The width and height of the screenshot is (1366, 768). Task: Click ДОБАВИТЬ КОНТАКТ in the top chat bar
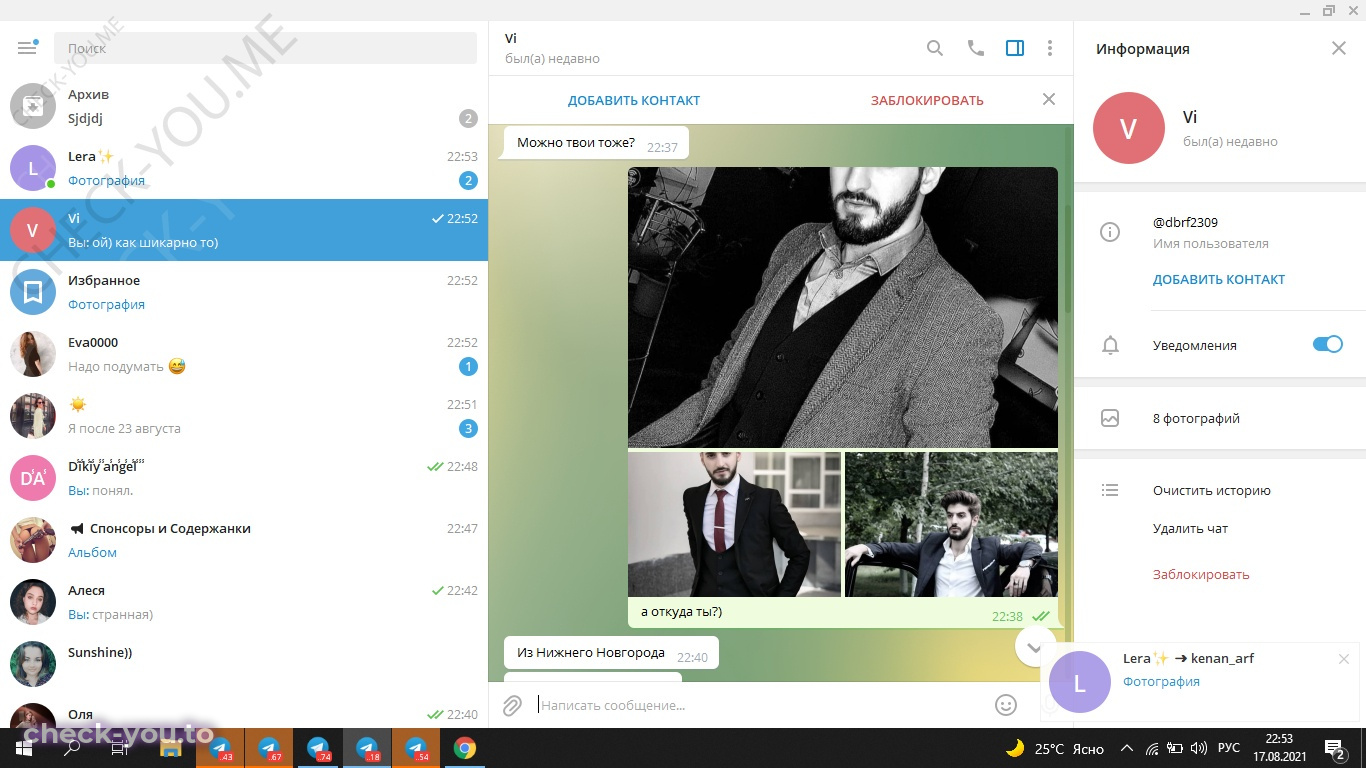coord(634,100)
